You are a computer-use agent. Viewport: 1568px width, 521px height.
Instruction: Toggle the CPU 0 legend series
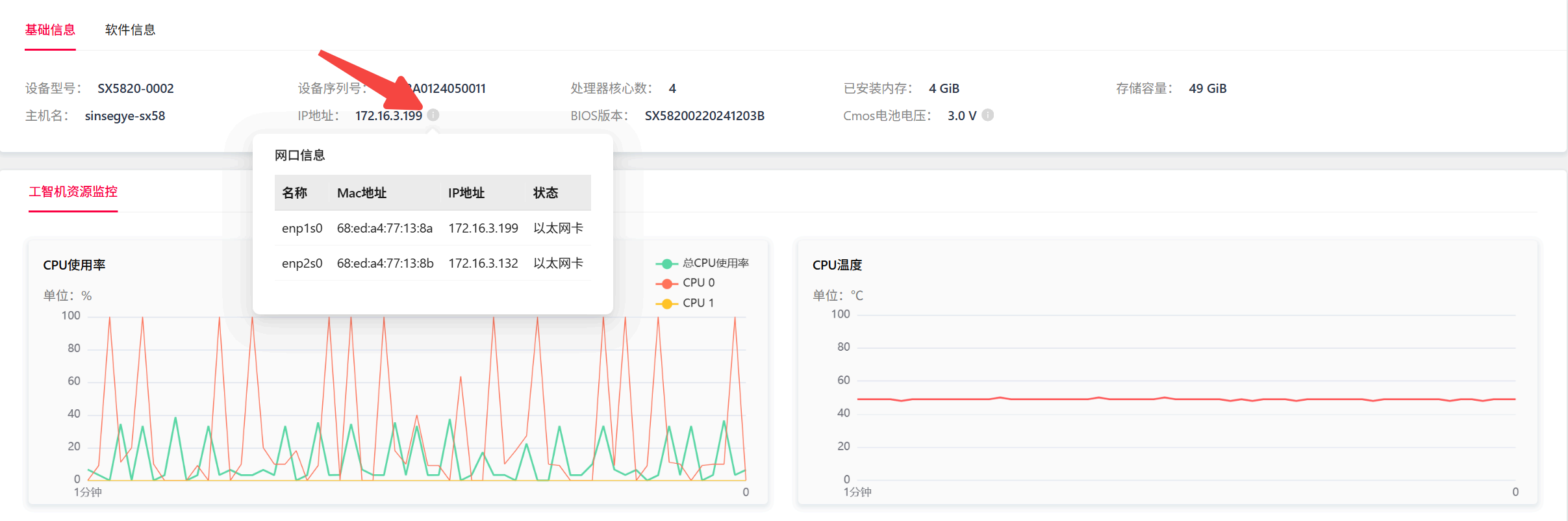685,283
